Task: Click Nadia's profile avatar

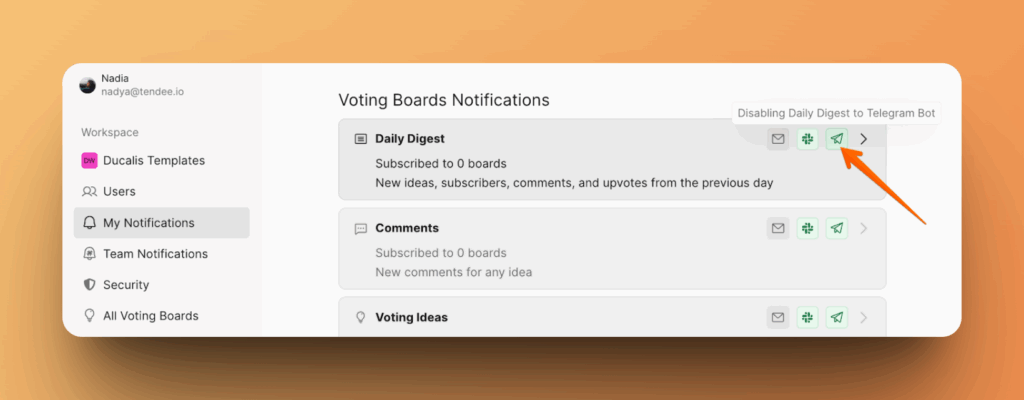Action: pos(88,85)
